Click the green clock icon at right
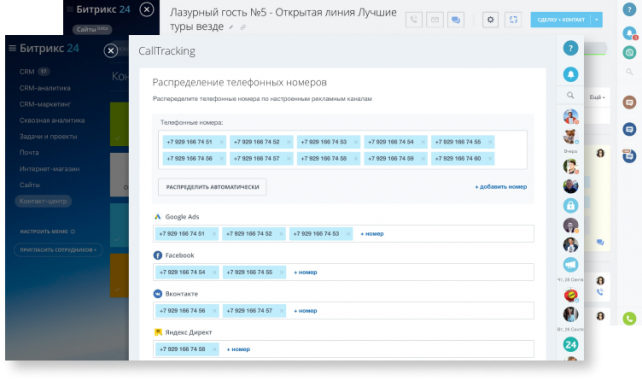The height and width of the screenshot is (381, 642). [629, 52]
